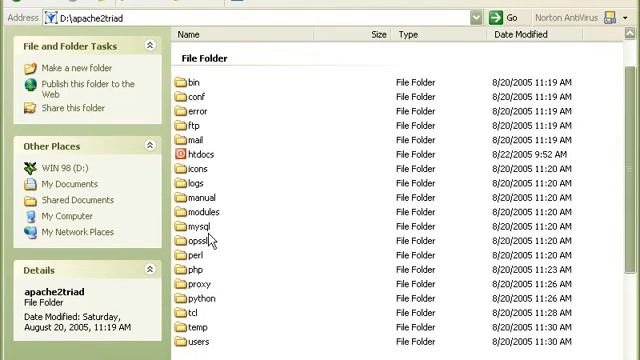Sort files by Name column
Viewport: 640px width, 360px height.
pos(242,35)
